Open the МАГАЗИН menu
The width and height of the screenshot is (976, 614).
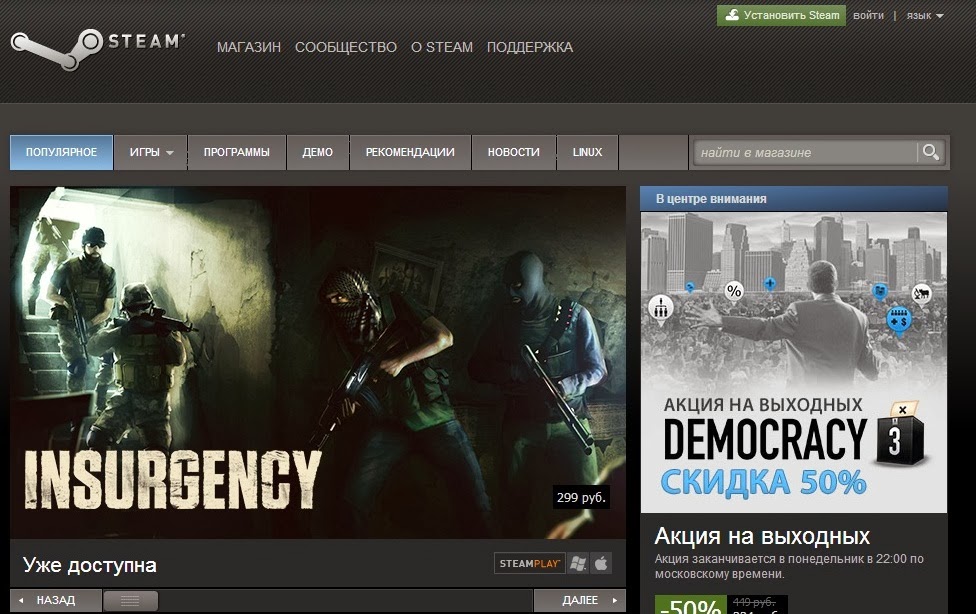(248, 47)
